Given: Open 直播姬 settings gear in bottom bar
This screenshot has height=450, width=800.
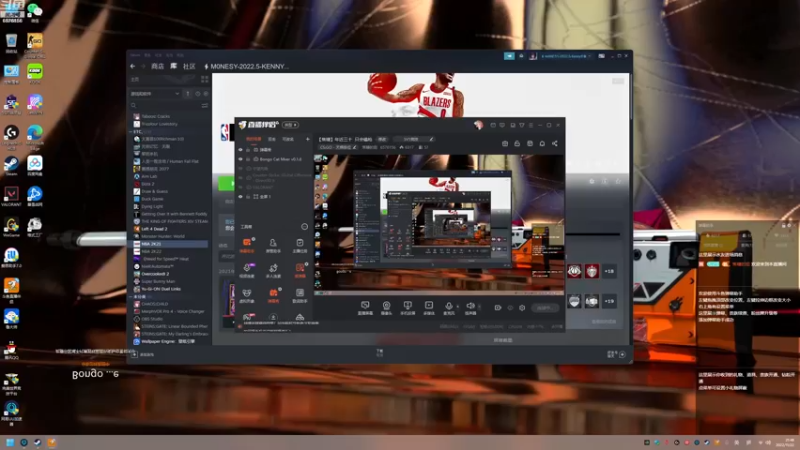Looking at the screenshot, I should (x=522, y=308).
